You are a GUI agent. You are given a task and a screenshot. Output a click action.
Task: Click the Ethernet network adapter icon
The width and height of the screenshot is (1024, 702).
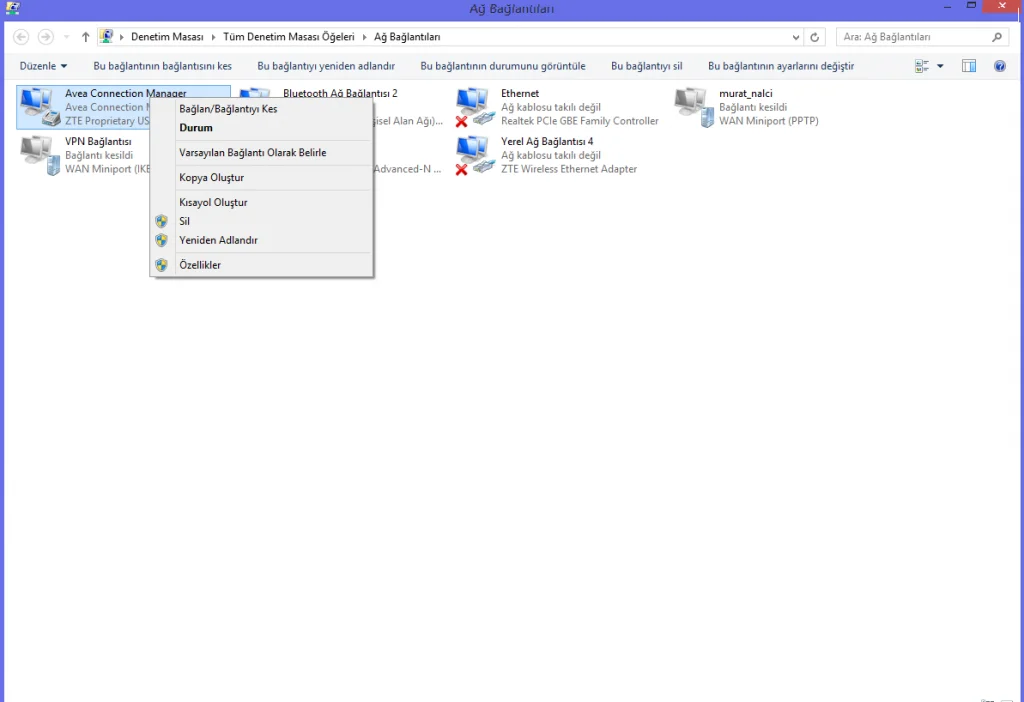coord(476,106)
